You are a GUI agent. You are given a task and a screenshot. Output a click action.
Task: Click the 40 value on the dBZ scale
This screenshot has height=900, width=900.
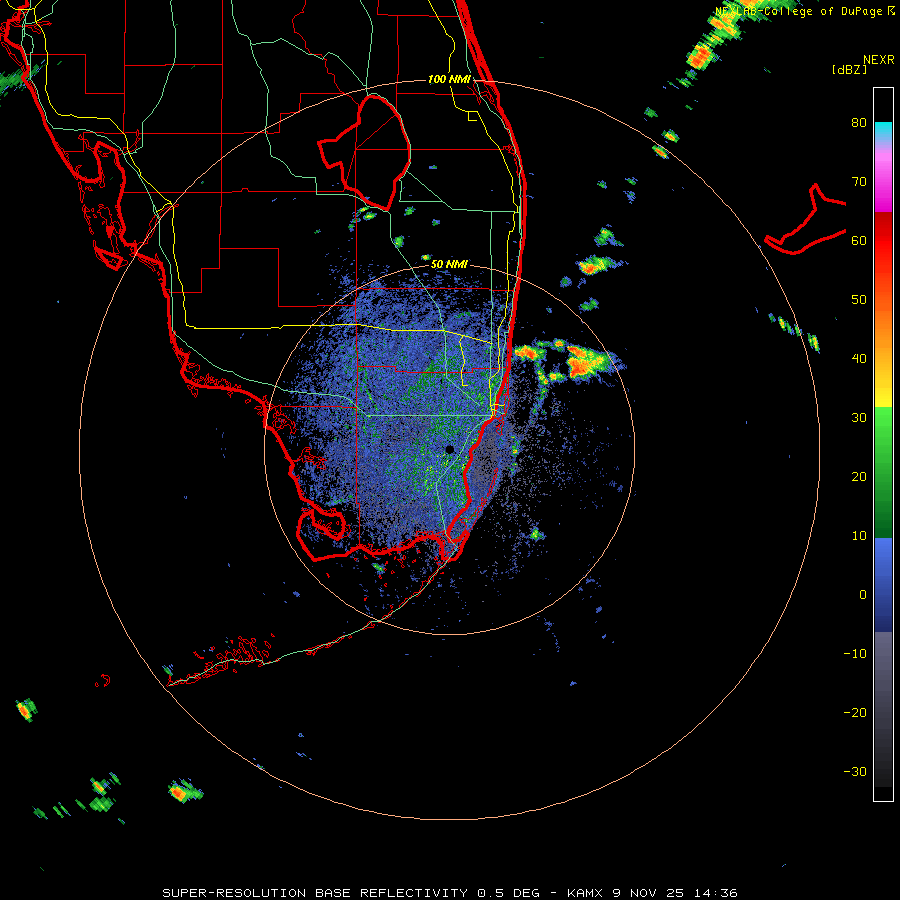859,359
